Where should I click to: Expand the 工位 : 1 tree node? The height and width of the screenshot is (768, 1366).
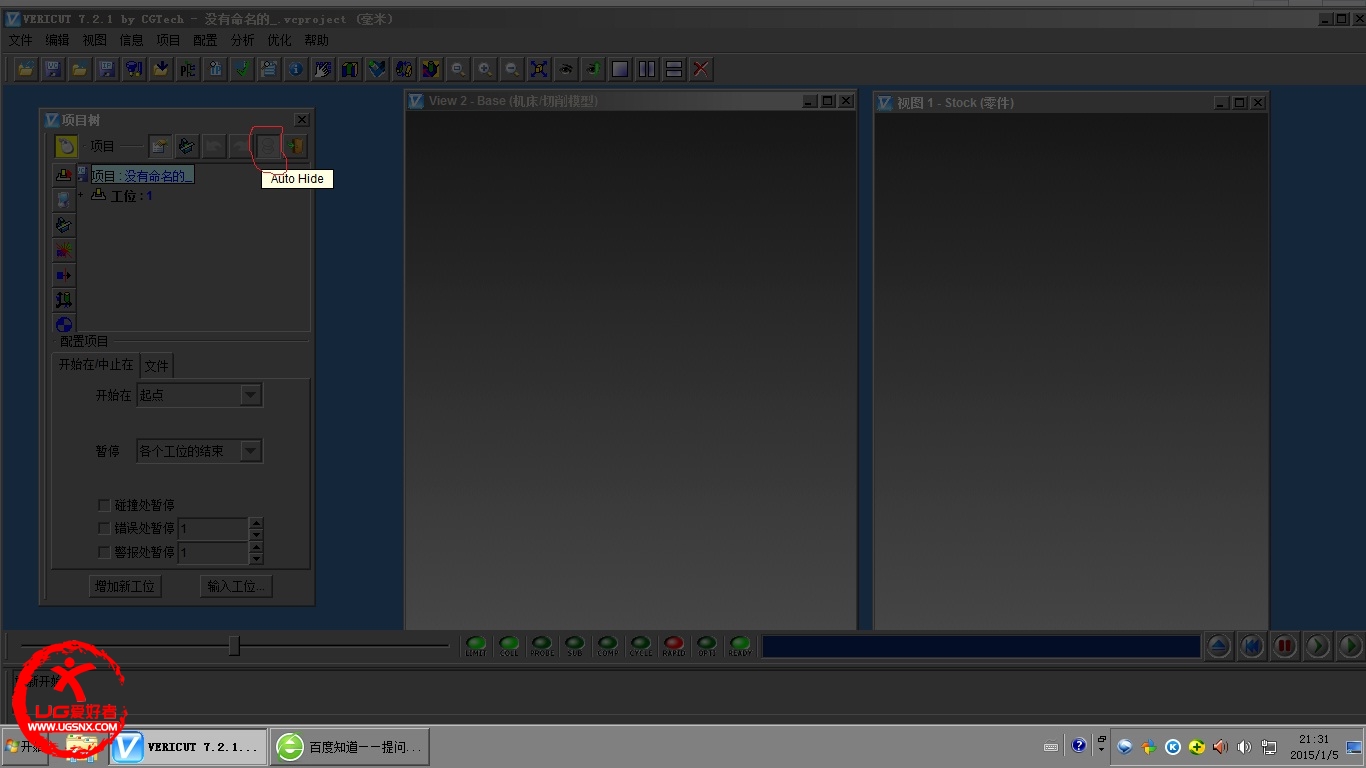80,195
